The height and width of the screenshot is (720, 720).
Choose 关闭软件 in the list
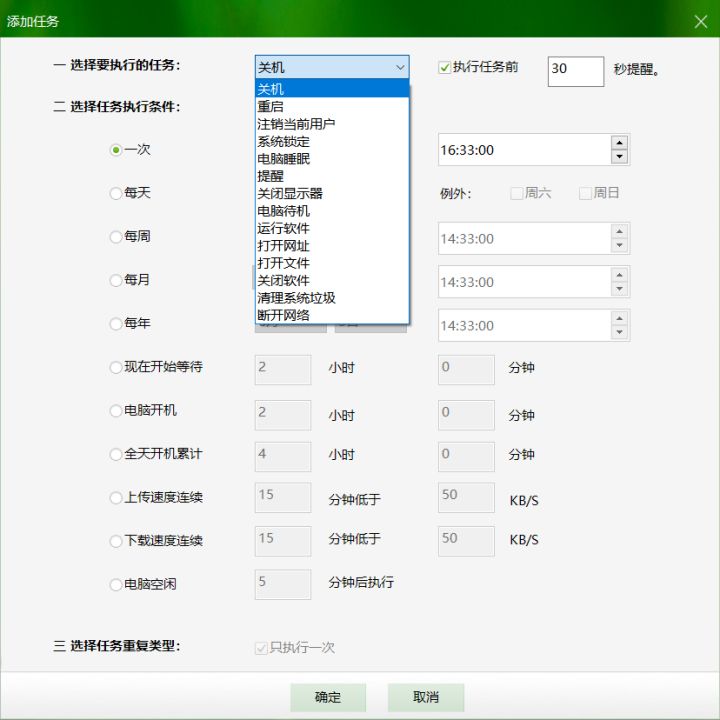(x=332, y=281)
